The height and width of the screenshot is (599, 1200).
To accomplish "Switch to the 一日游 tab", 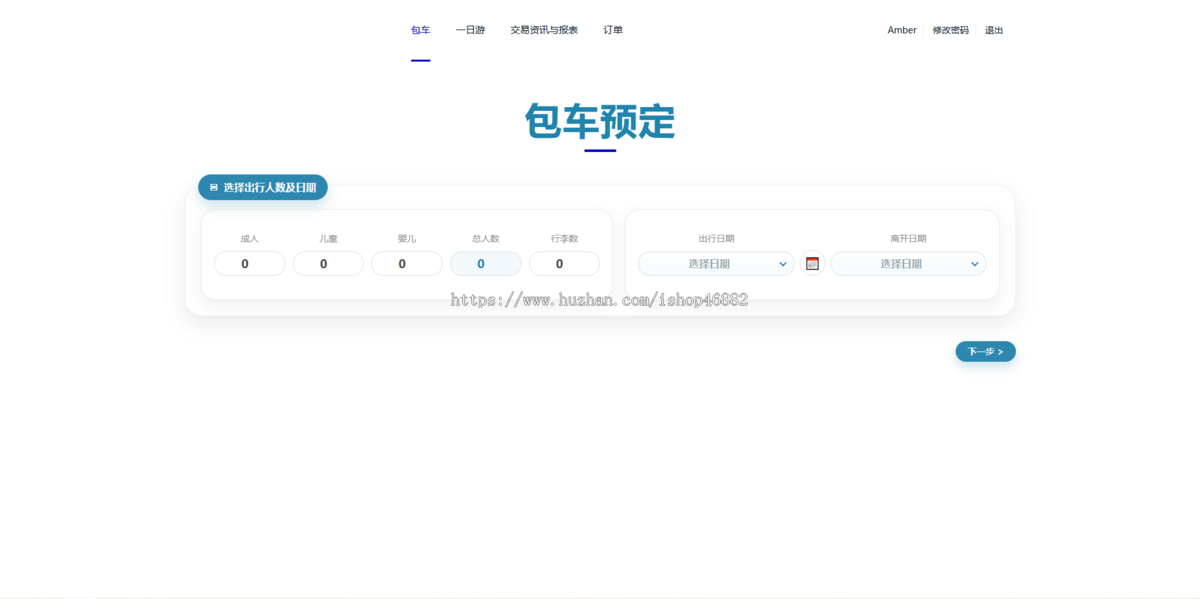I will [470, 30].
